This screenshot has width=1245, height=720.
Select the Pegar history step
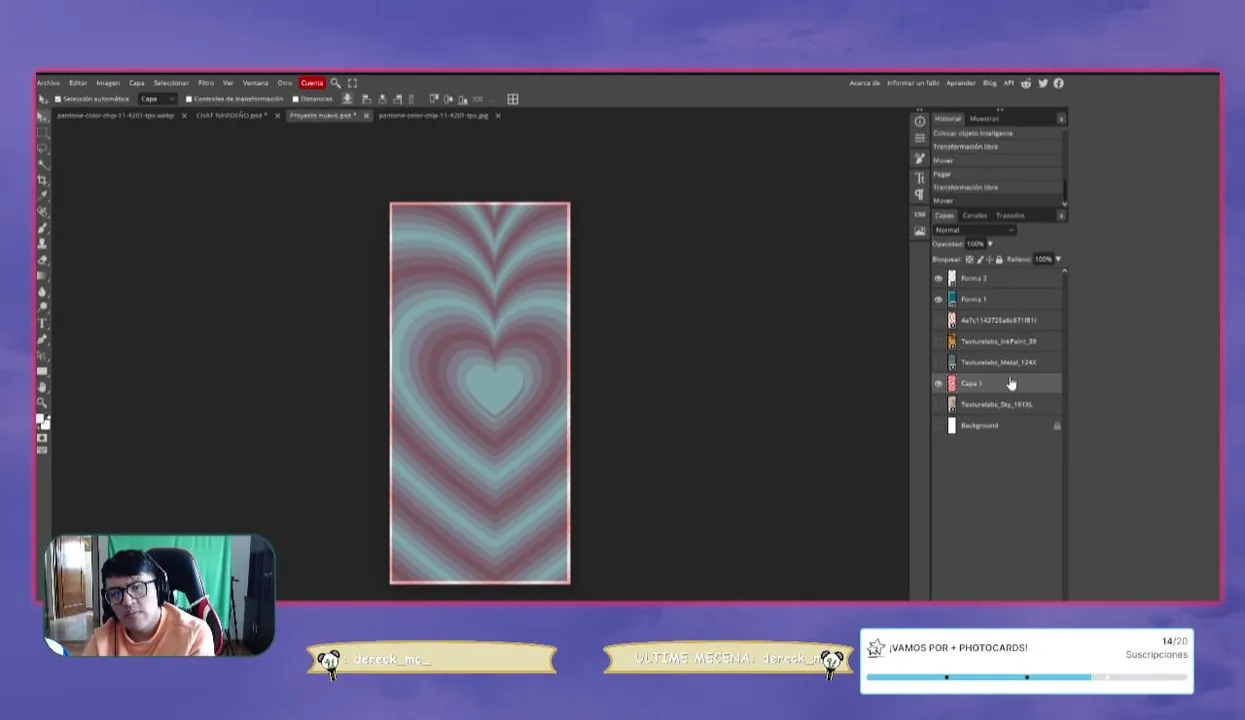997,174
